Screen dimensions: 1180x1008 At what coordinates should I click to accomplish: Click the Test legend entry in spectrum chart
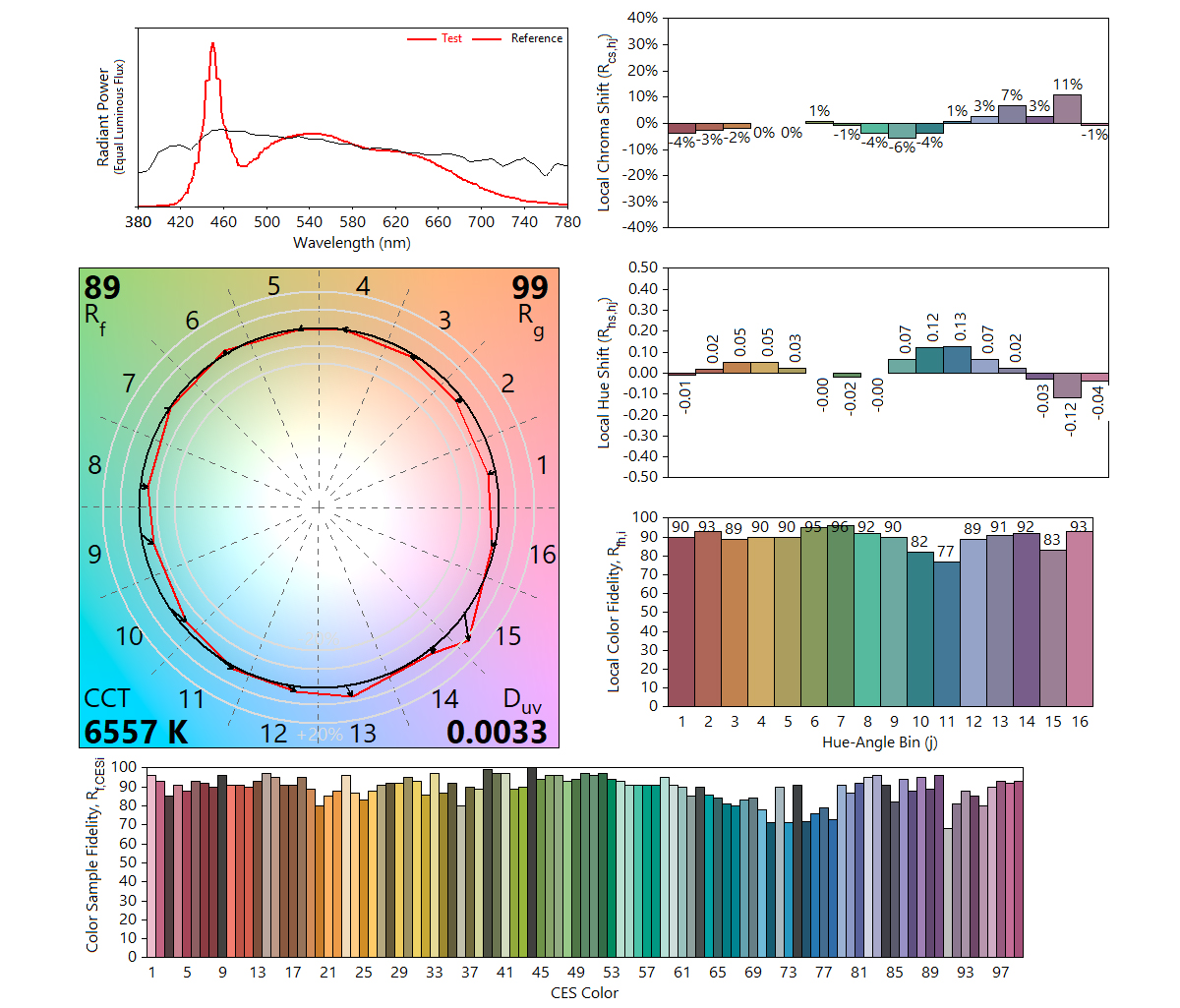[x=450, y=38]
